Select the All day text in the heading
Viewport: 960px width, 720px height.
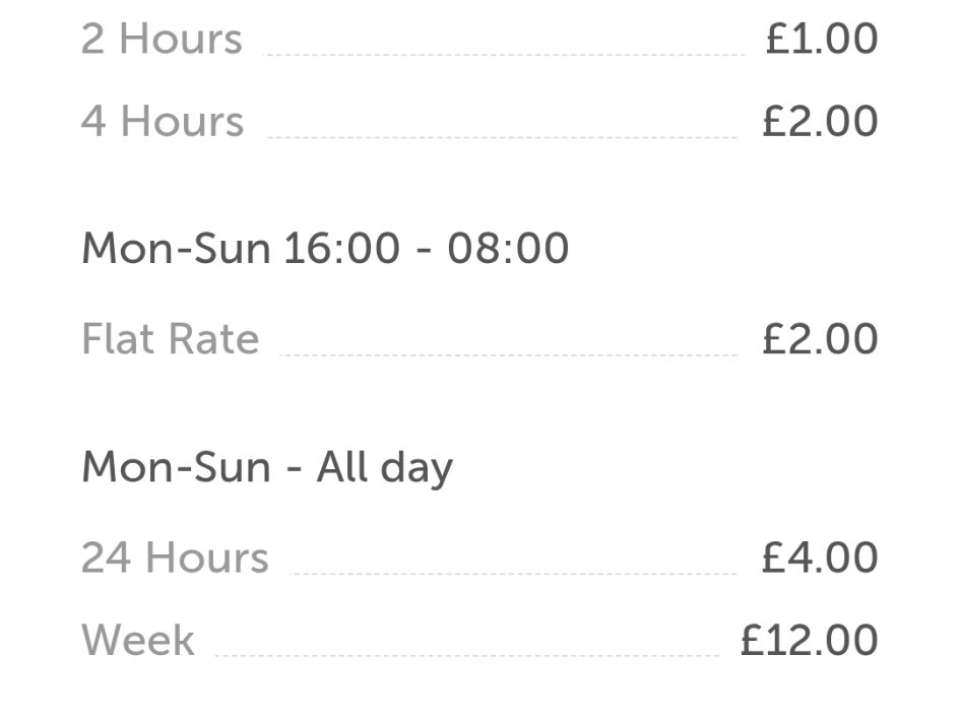coord(384,468)
